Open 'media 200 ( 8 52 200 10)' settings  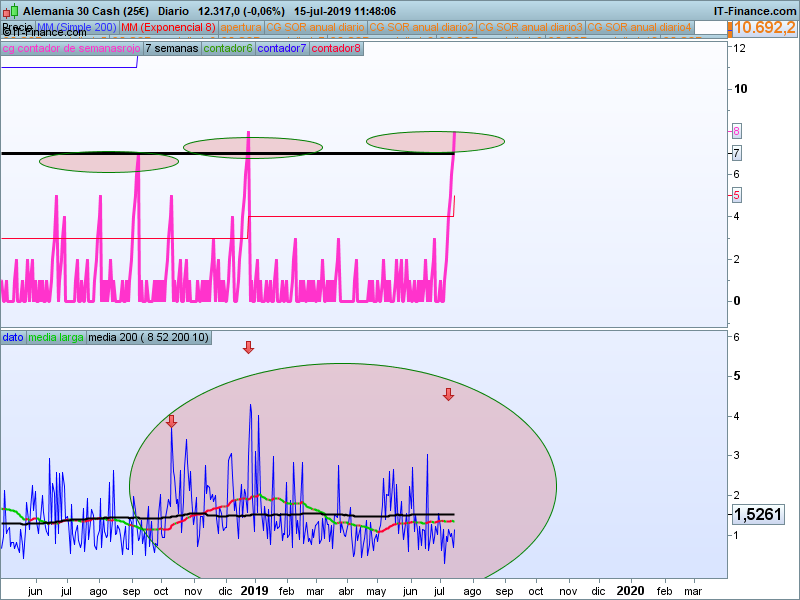(148, 338)
